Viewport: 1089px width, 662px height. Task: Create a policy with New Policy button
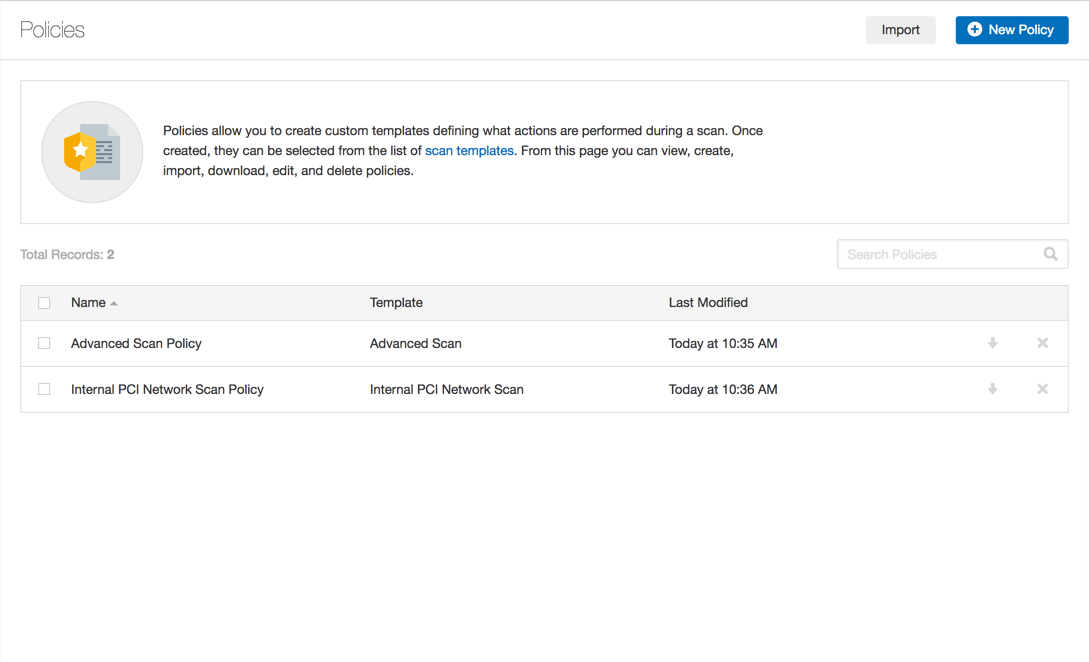tap(1011, 30)
